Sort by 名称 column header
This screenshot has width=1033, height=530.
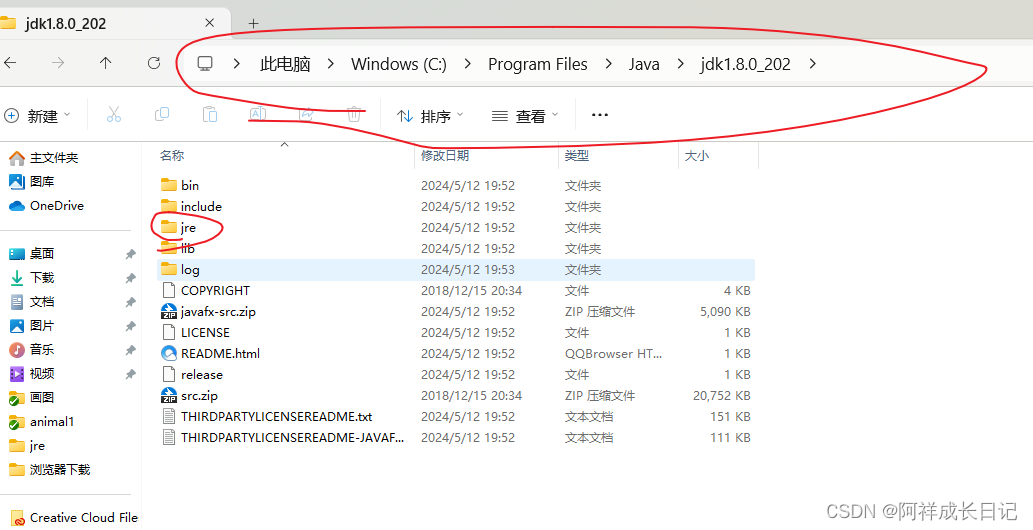coord(172,156)
